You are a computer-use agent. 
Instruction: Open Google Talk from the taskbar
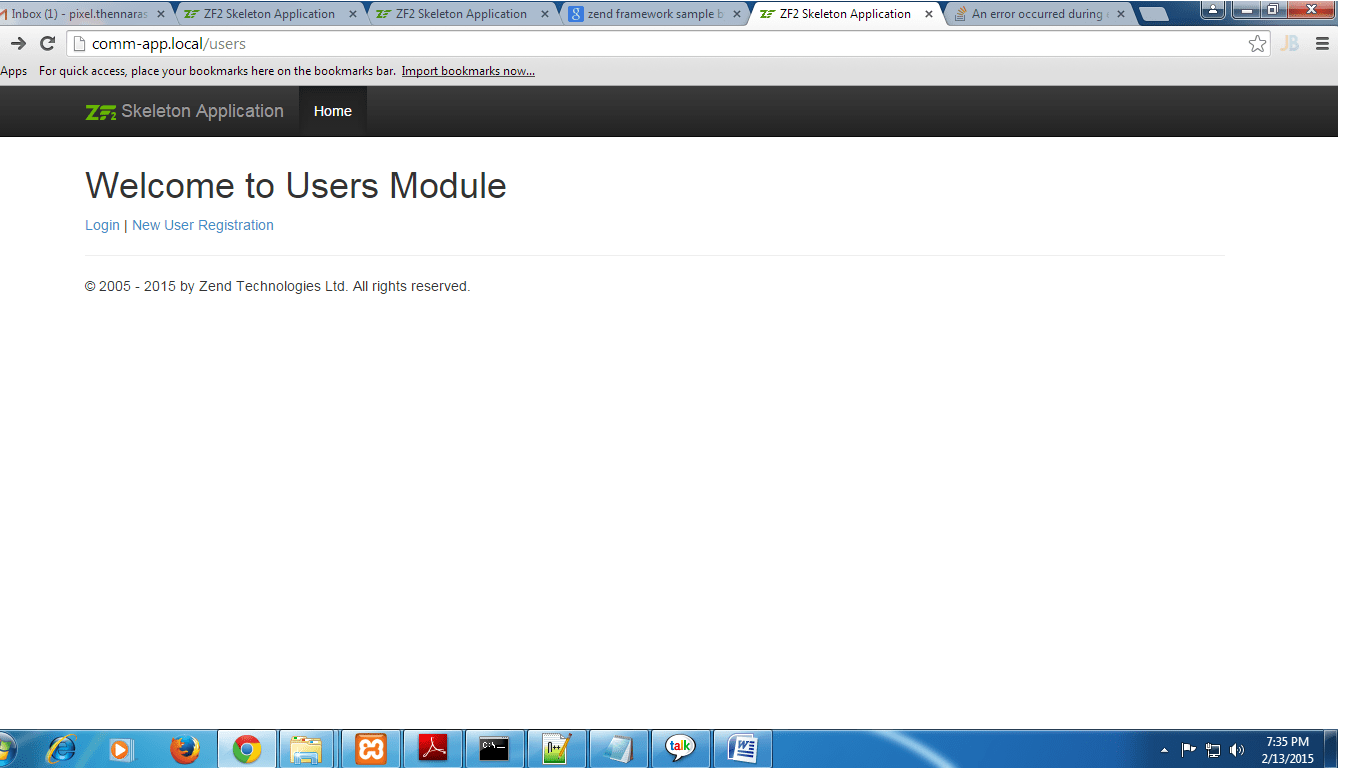pyautogui.click(x=680, y=748)
